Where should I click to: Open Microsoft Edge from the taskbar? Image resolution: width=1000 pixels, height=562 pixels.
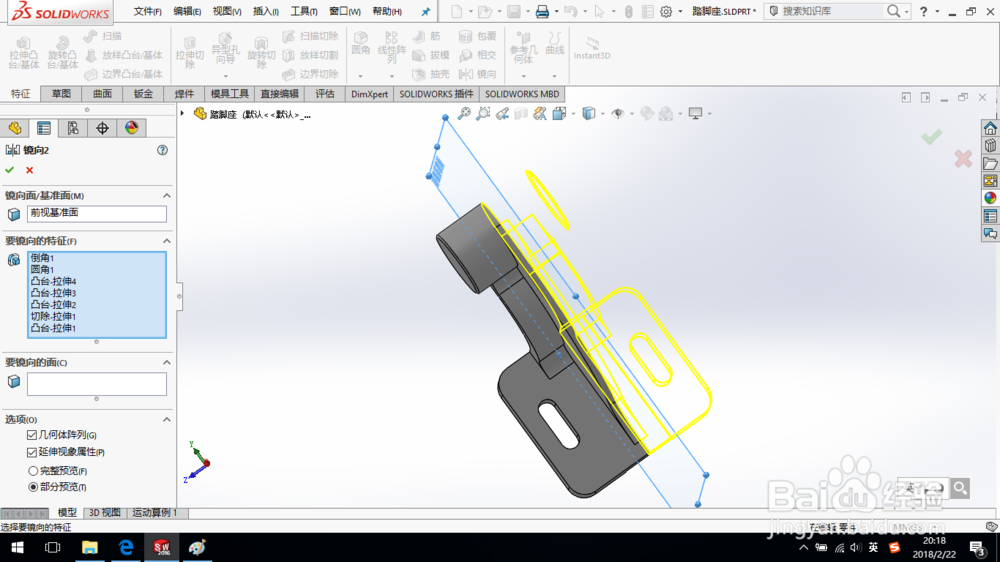pos(126,547)
